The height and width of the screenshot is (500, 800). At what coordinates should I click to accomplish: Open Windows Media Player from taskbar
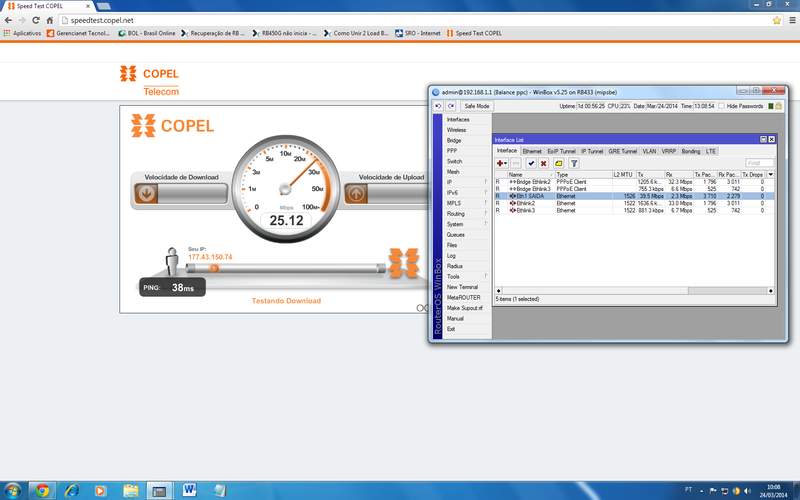click(x=101, y=490)
